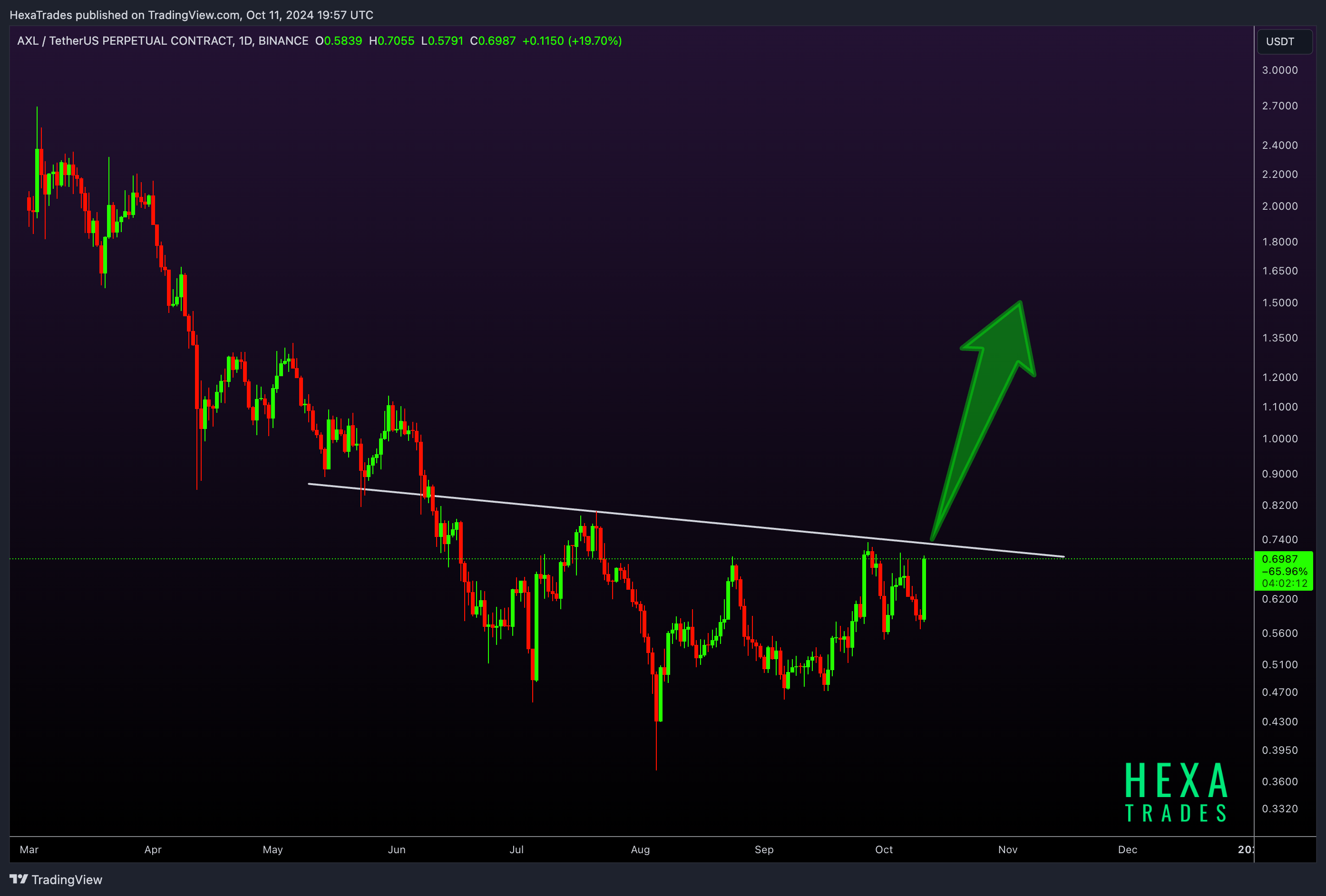The height and width of the screenshot is (896, 1326).
Task: Click the 2.7000 price axis label
Action: coord(1279,106)
